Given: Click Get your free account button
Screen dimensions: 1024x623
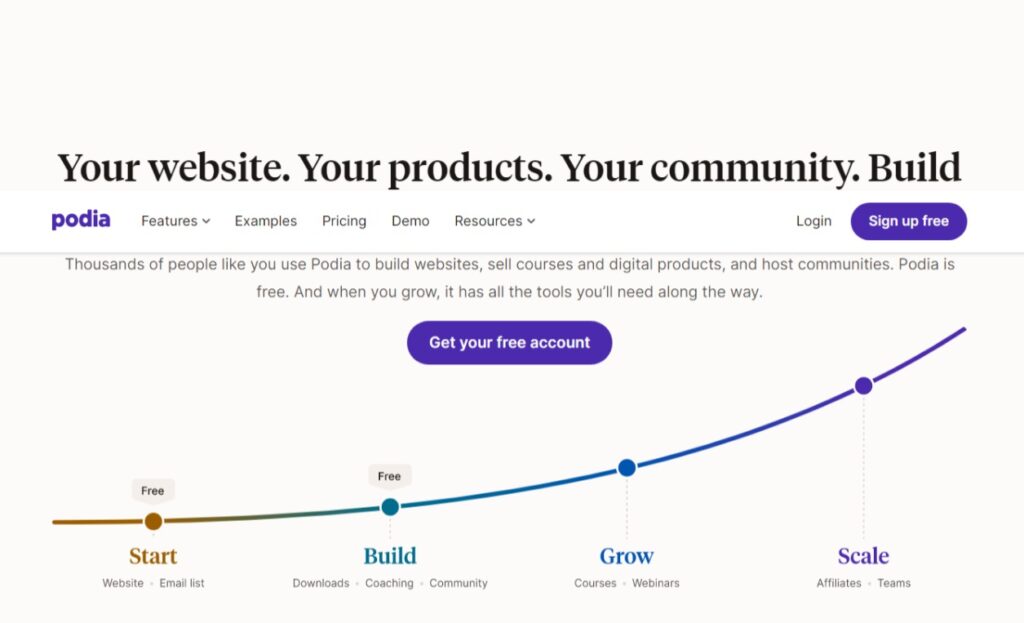Looking at the screenshot, I should tap(509, 342).
